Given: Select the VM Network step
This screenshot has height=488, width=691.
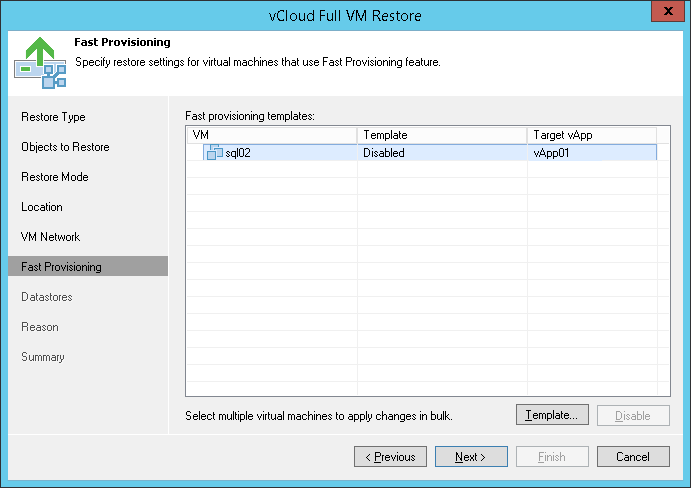Looking at the screenshot, I should coord(50,237).
